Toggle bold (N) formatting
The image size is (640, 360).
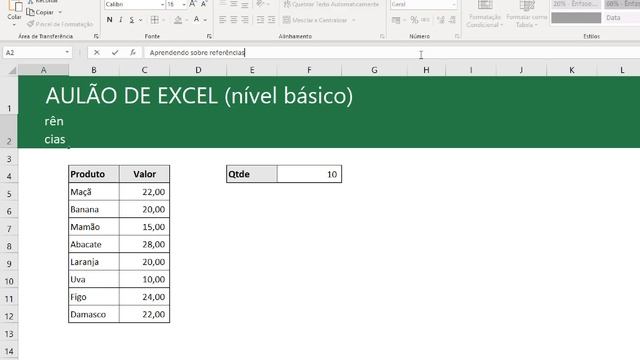pyautogui.click(x=109, y=20)
